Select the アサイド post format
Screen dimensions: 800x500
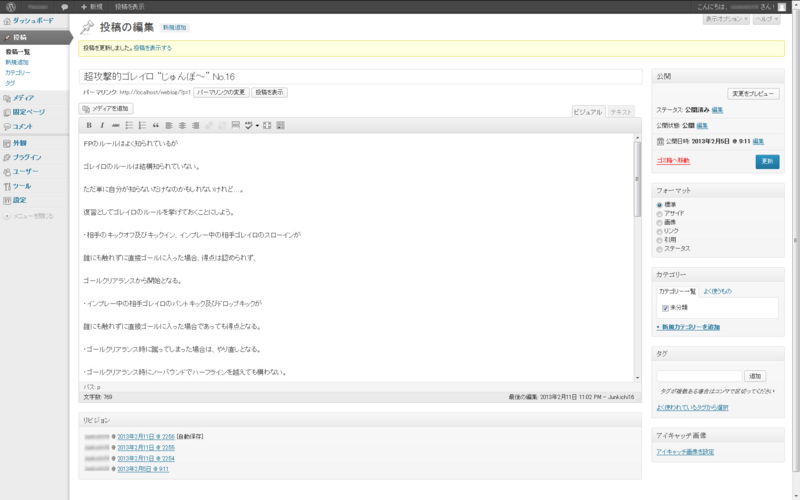coord(659,214)
